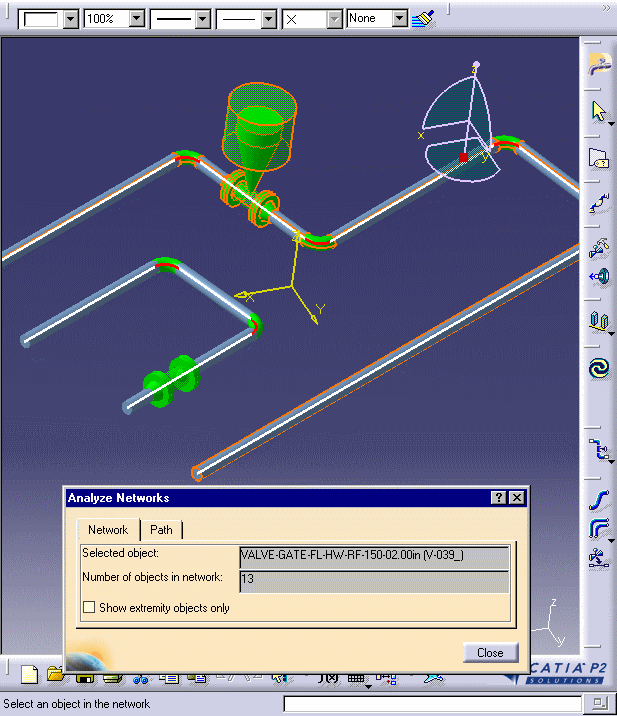Click the New document icon
The width and height of the screenshot is (617, 716).
click(x=30, y=675)
